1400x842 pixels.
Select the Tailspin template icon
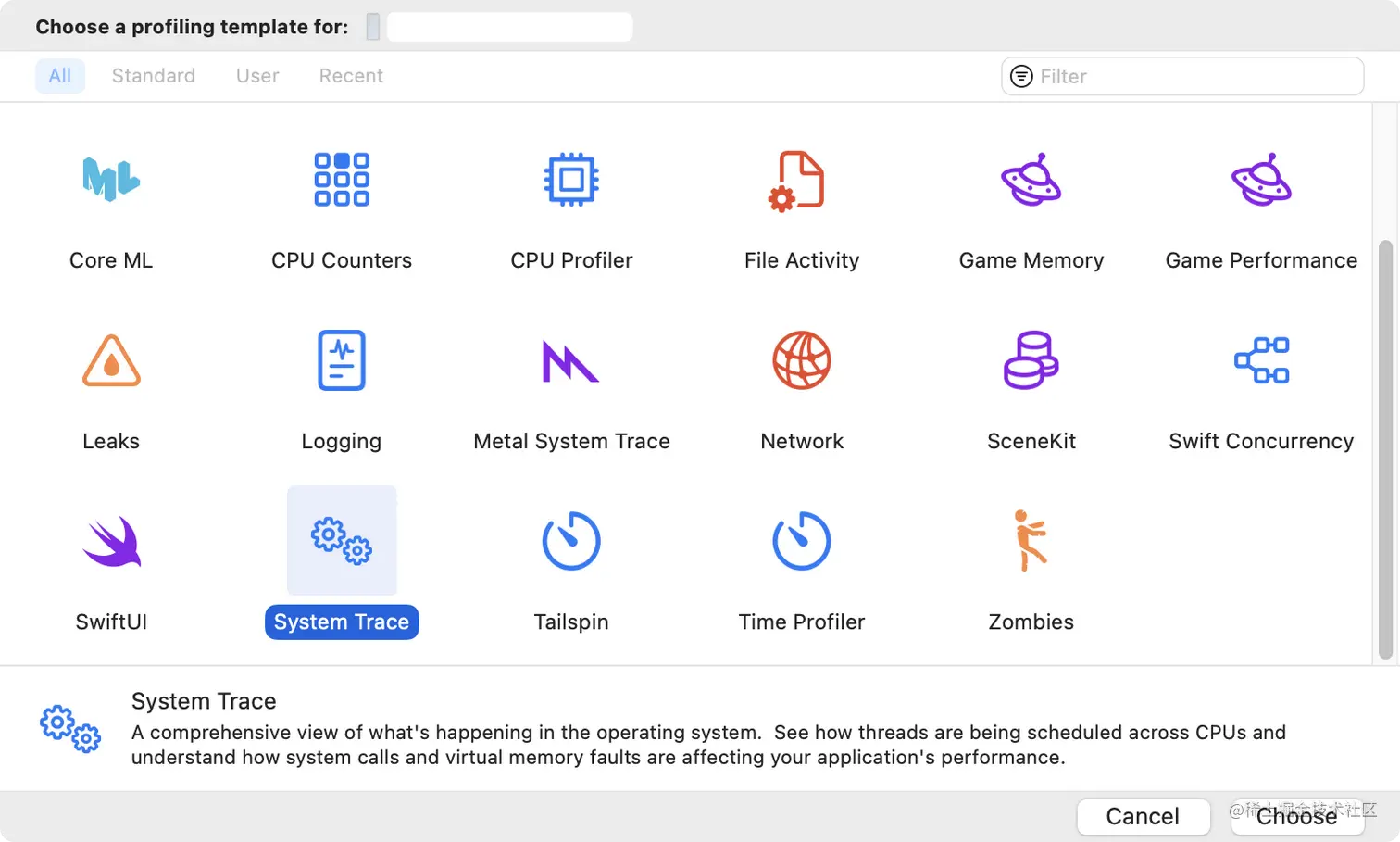point(571,541)
